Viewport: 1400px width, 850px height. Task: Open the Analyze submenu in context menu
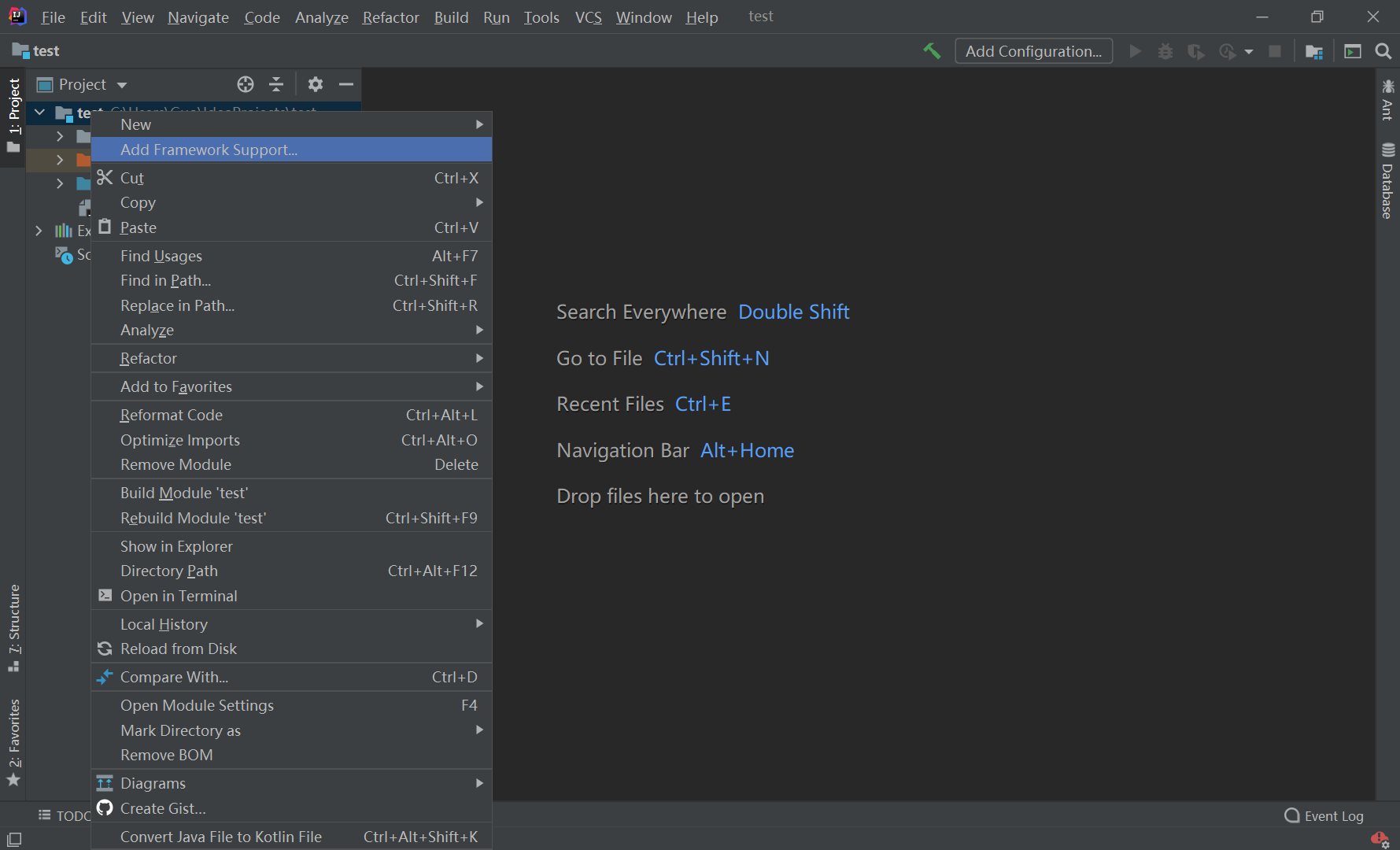(291, 330)
